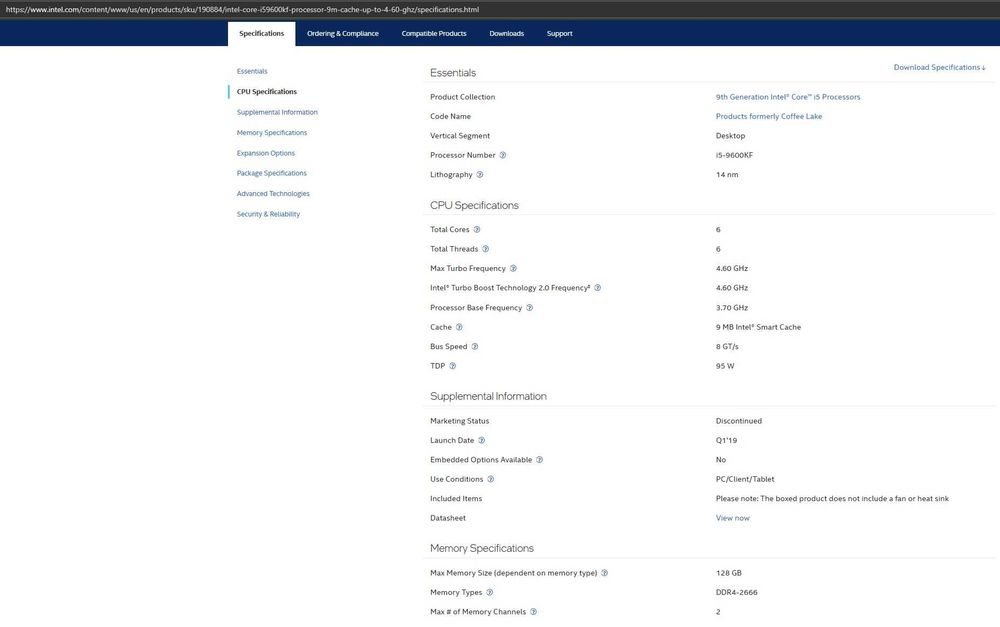Click help icon for Turbo Boost Technology 2.0
The height and width of the screenshot is (627, 1000).
pos(598,288)
